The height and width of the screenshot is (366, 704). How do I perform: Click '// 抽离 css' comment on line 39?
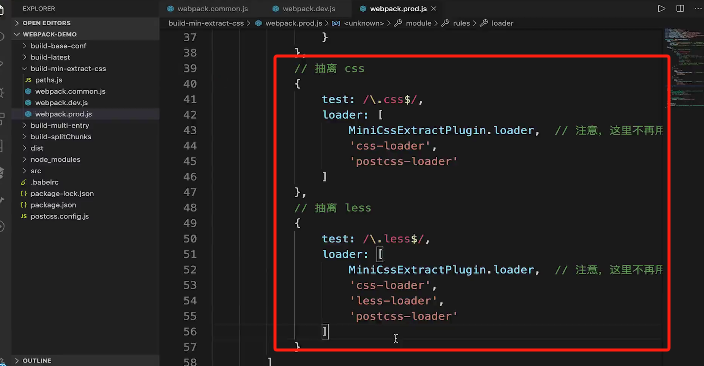(329, 68)
